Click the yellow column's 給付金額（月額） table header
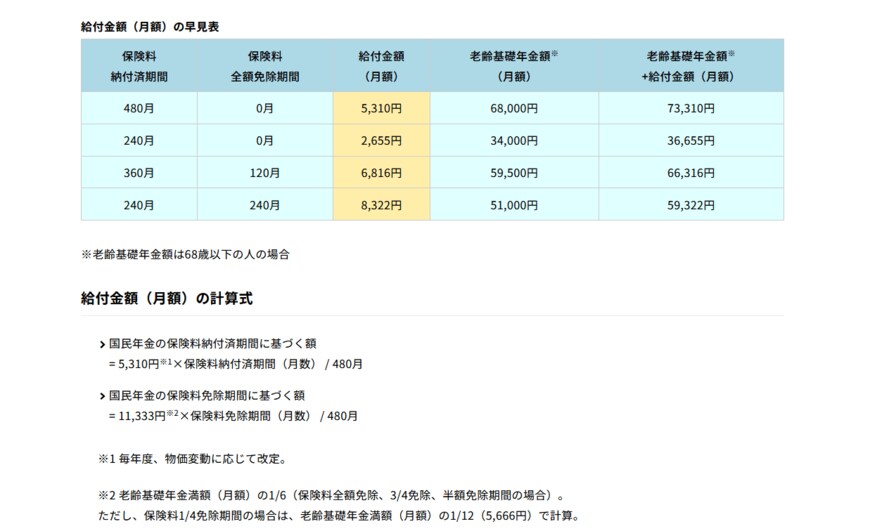Image resolution: width=870 pixels, height=531 pixels. (382, 66)
